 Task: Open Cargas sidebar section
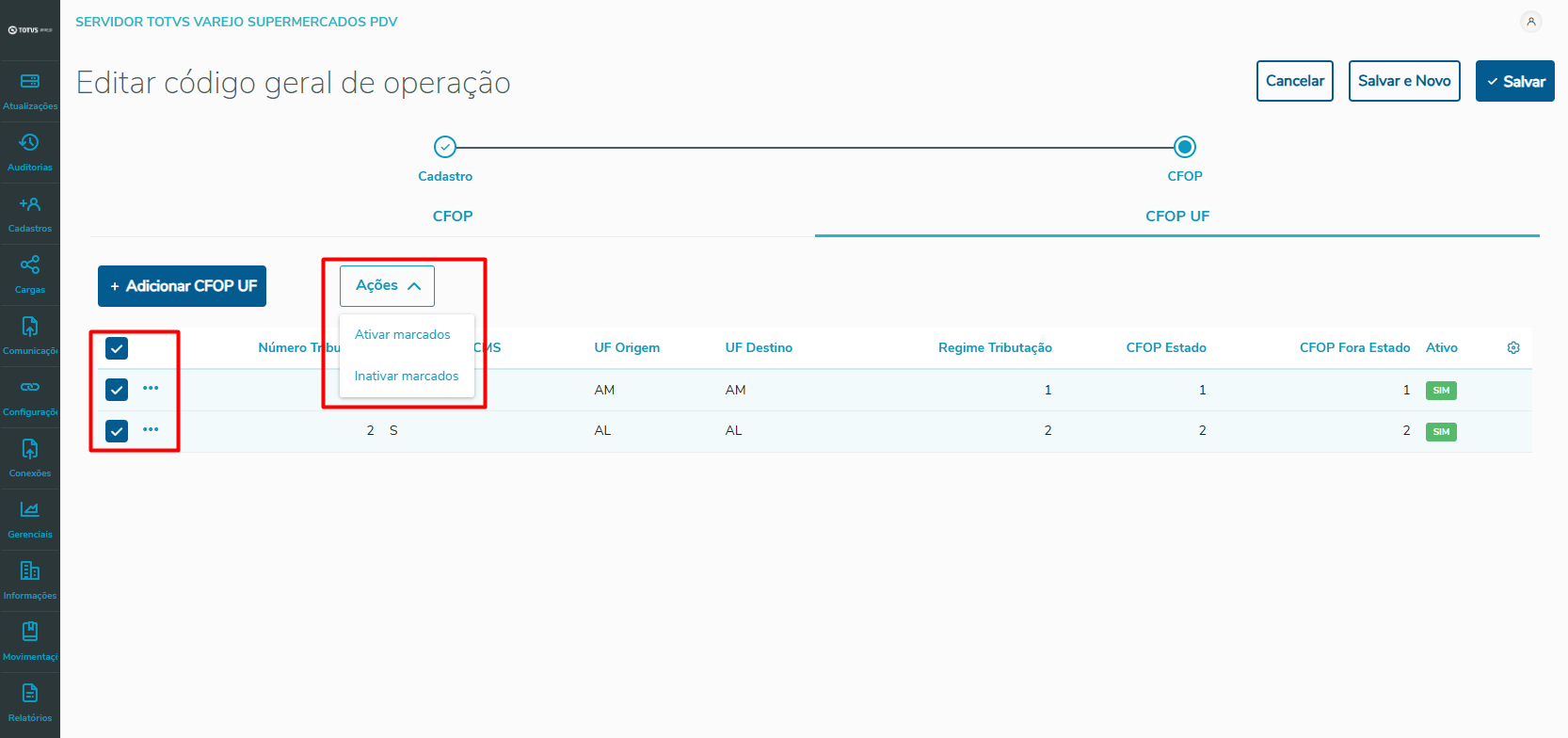(x=30, y=275)
